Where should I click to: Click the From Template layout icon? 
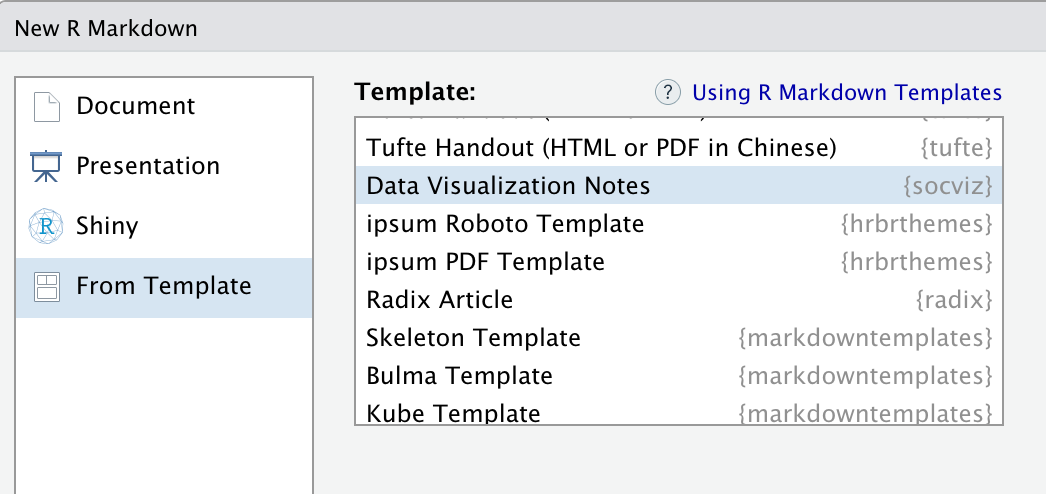tap(47, 287)
